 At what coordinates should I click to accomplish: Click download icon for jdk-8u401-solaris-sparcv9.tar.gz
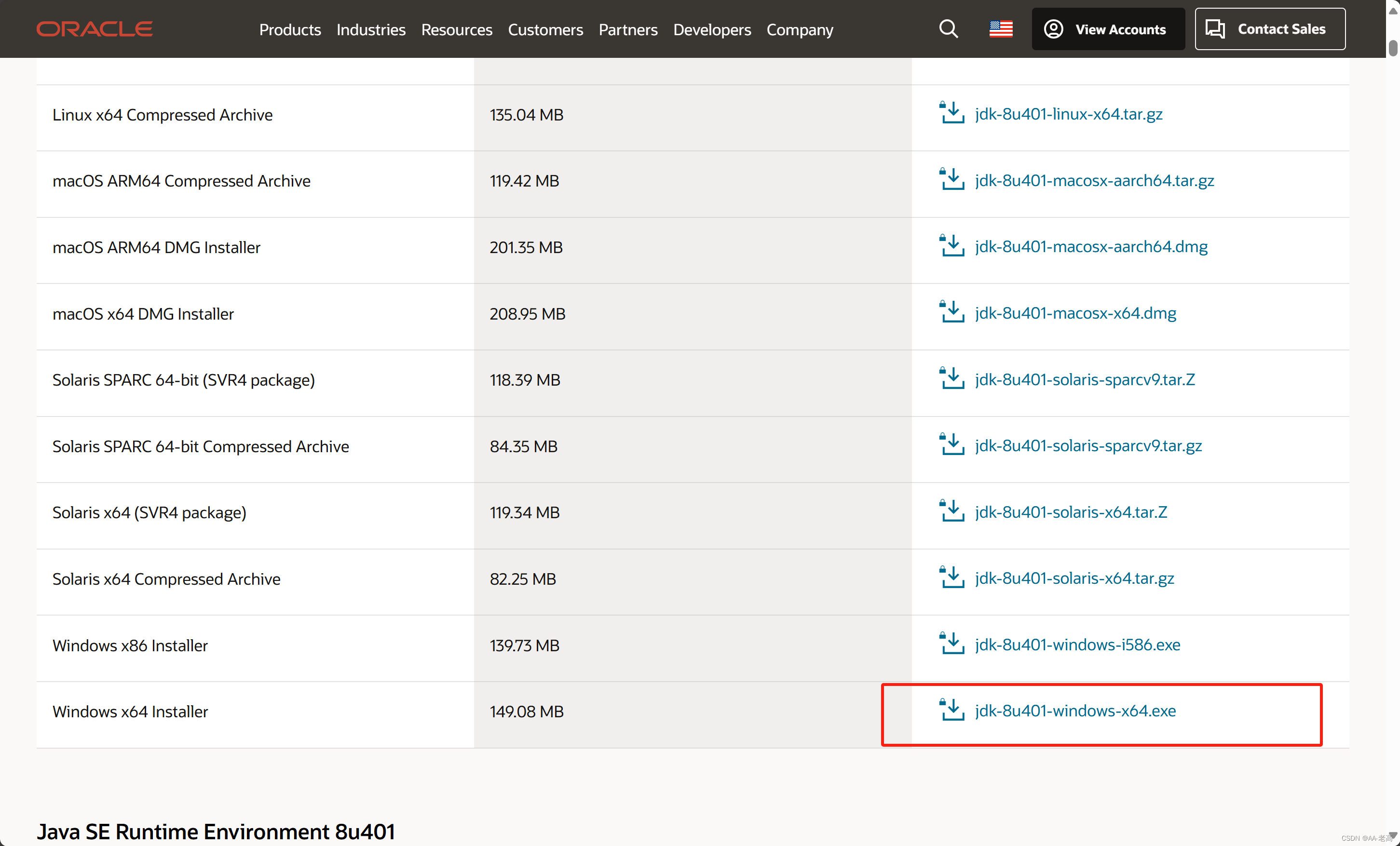tap(951, 445)
